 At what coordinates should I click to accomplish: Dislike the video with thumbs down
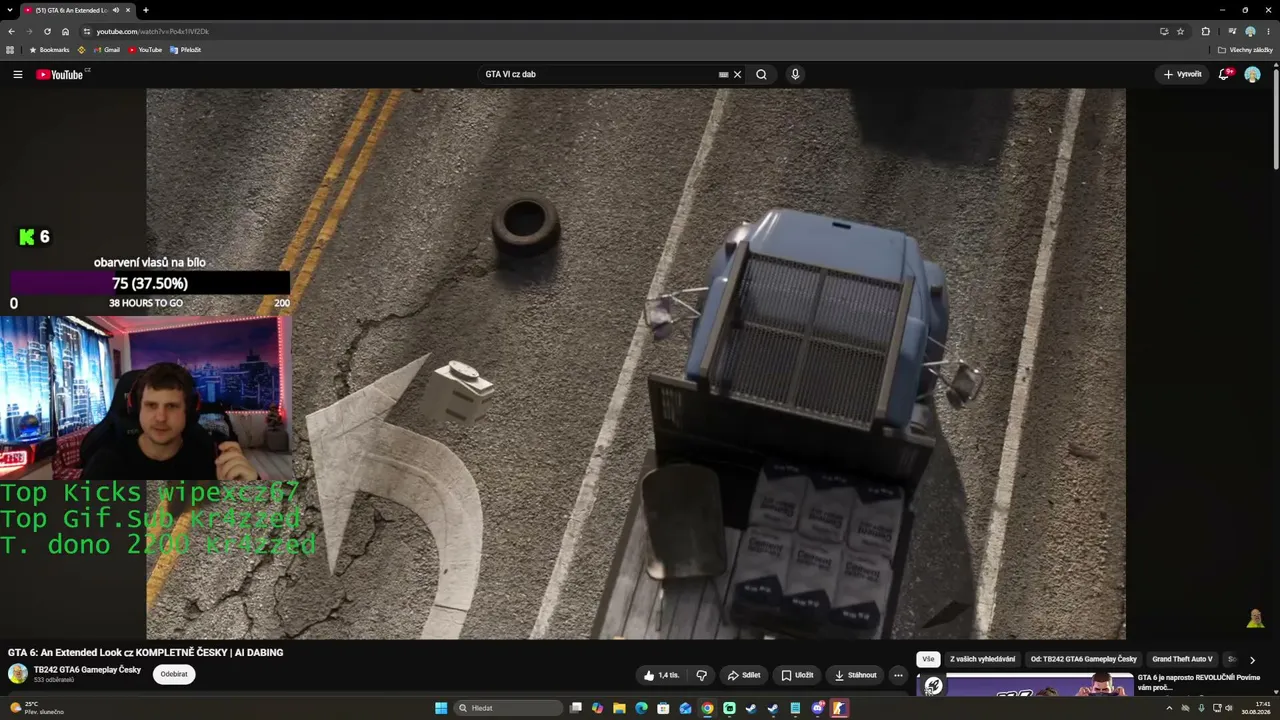tap(702, 675)
